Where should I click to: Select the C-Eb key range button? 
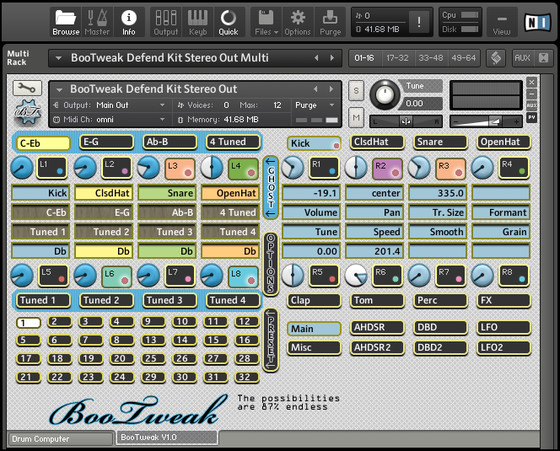(x=43, y=143)
